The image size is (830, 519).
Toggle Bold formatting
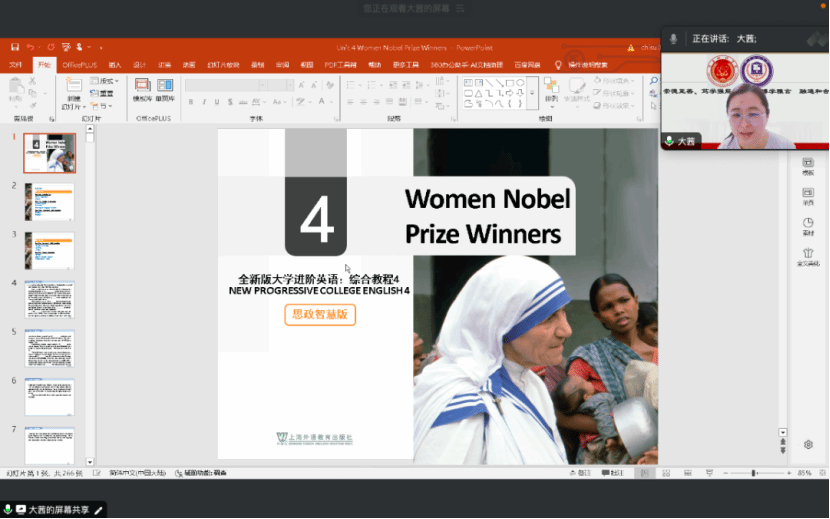(x=189, y=102)
